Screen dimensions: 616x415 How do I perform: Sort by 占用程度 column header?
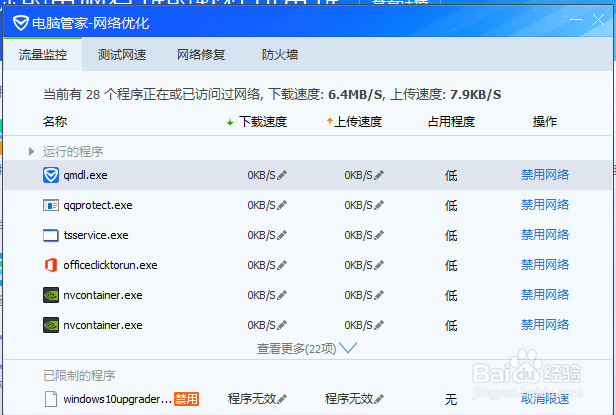click(451, 121)
